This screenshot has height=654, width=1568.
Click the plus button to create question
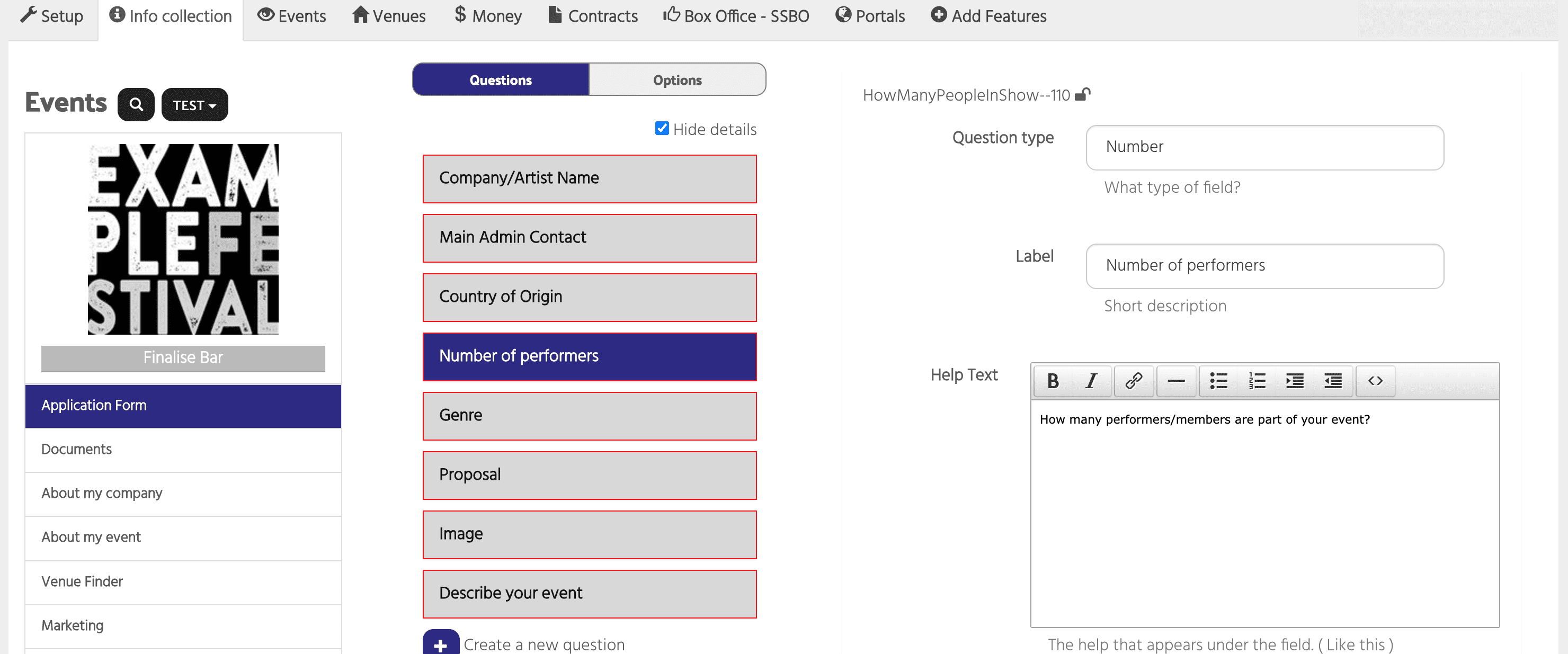(441, 643)
